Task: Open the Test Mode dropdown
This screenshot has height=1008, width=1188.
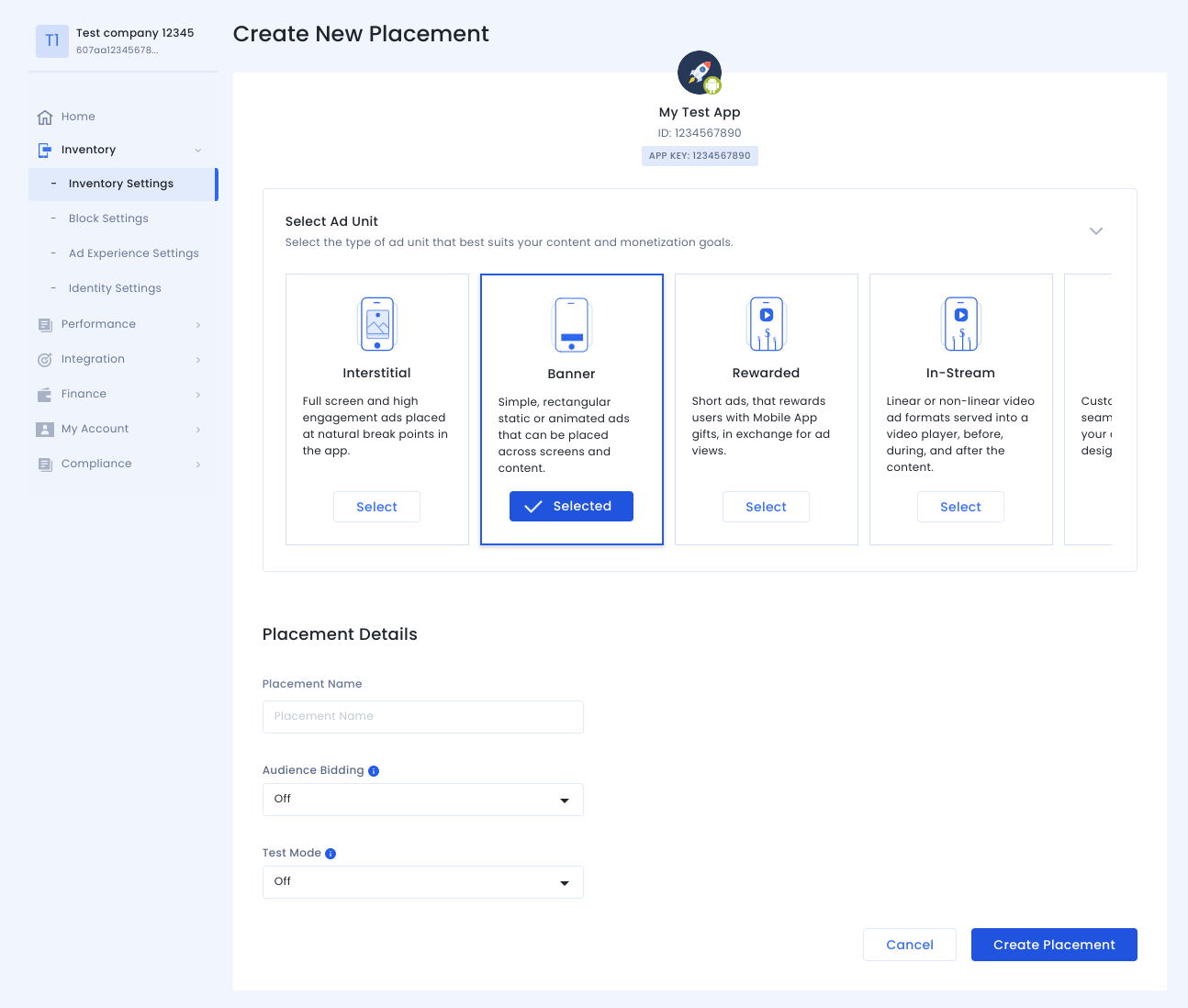Action: [422, 882]
